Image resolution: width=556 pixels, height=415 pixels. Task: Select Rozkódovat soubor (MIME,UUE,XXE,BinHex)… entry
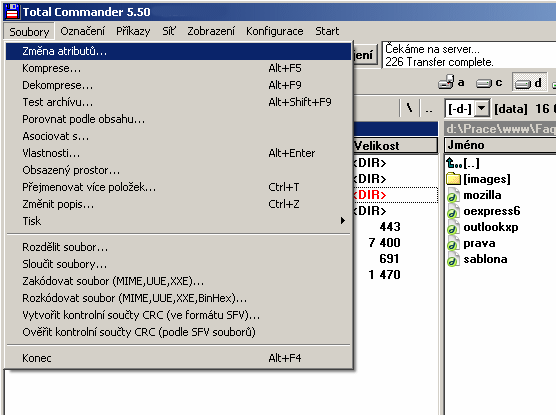click(178, 298)
